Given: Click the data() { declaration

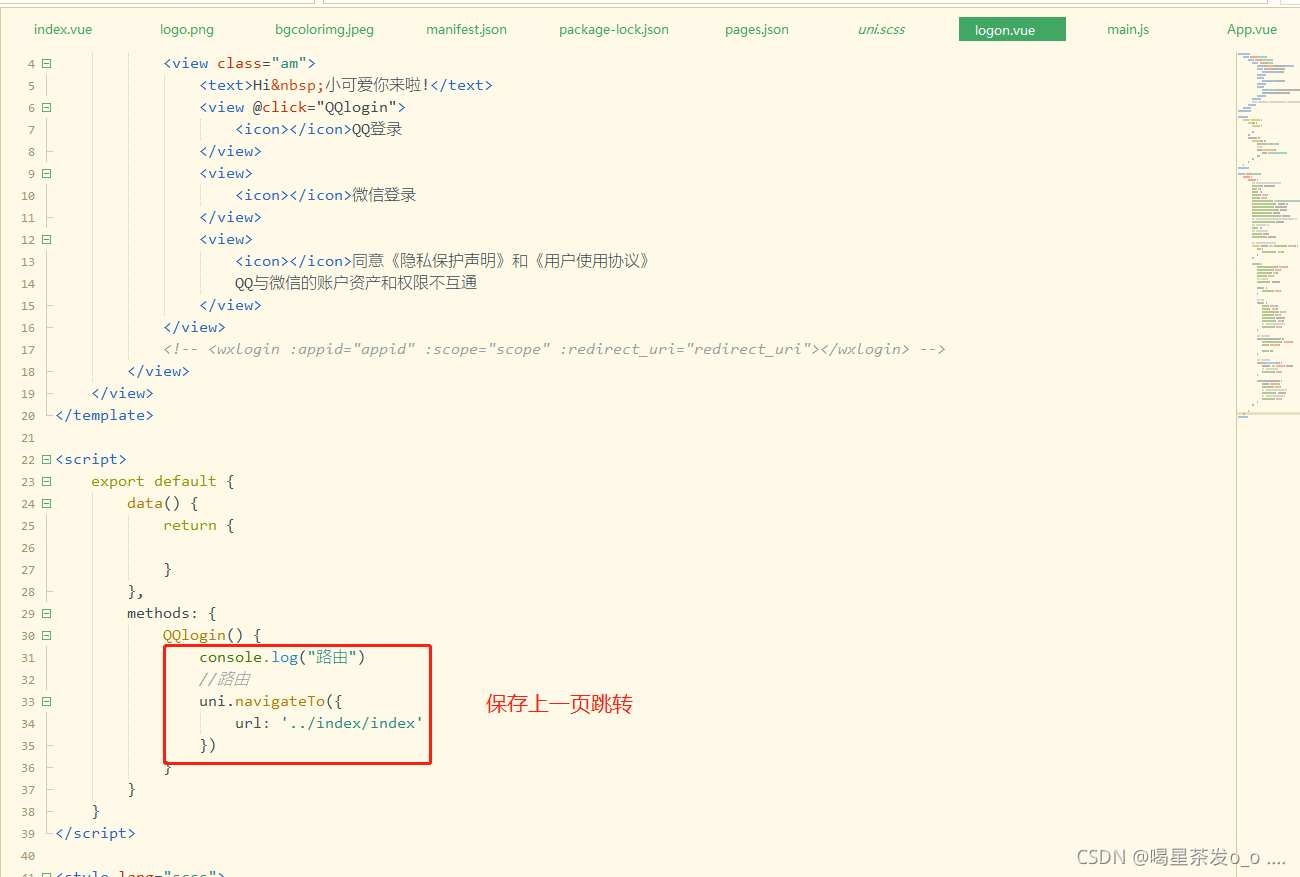Looking at the screenshot, I should [x=162, y=503].
